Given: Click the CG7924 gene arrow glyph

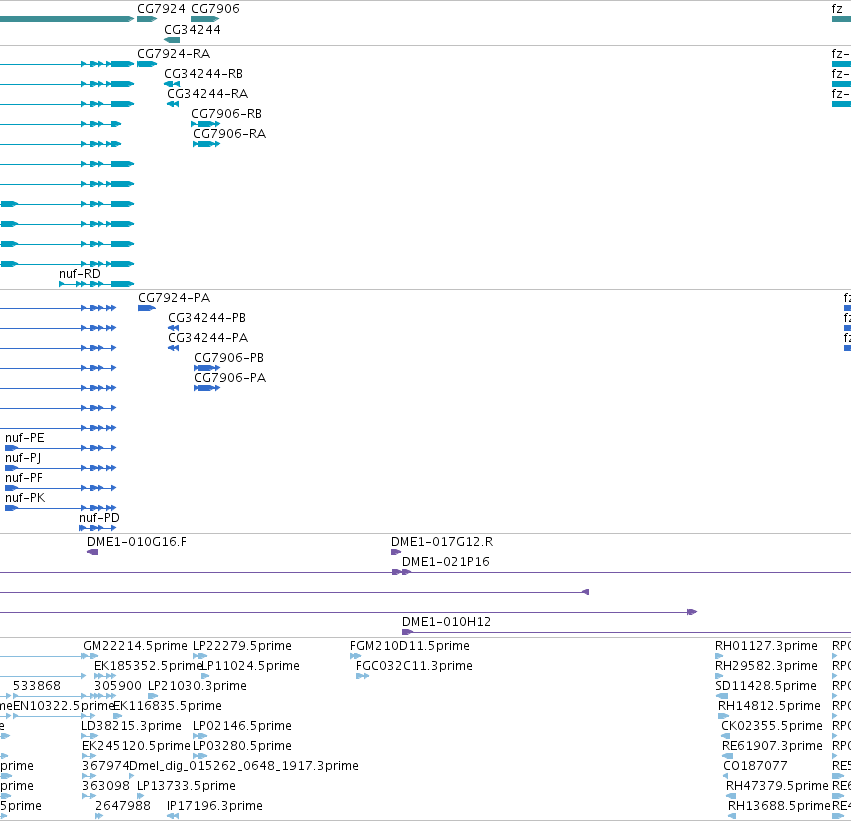Looking at the screenshot, I should [x=147, y=20].
